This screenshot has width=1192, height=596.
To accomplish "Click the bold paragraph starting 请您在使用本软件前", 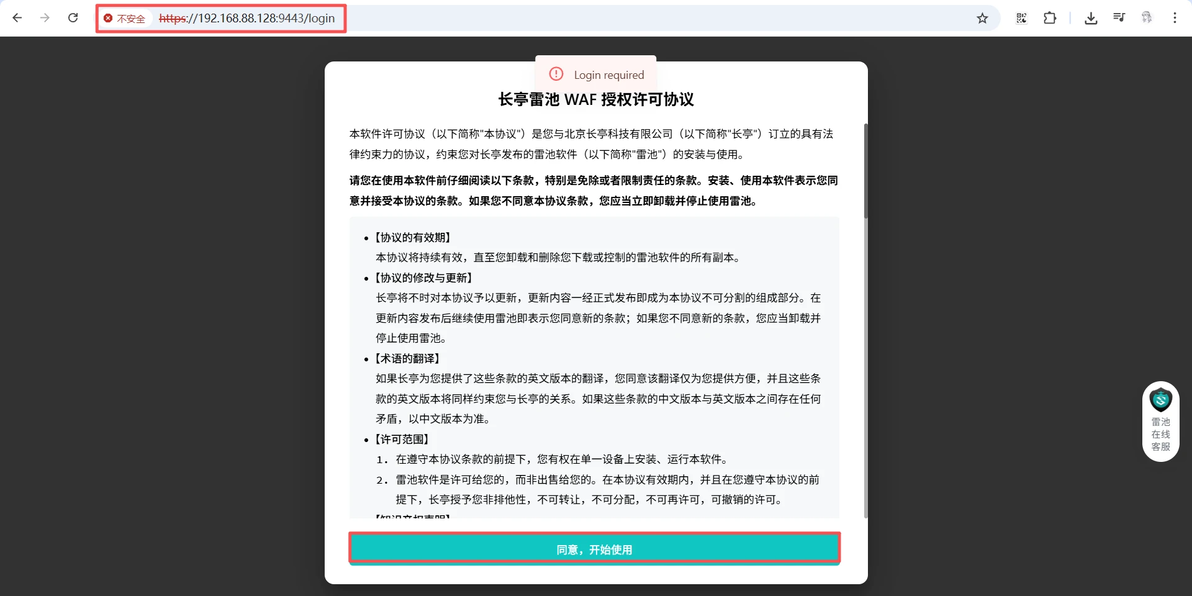I will [x=594, y=191].
